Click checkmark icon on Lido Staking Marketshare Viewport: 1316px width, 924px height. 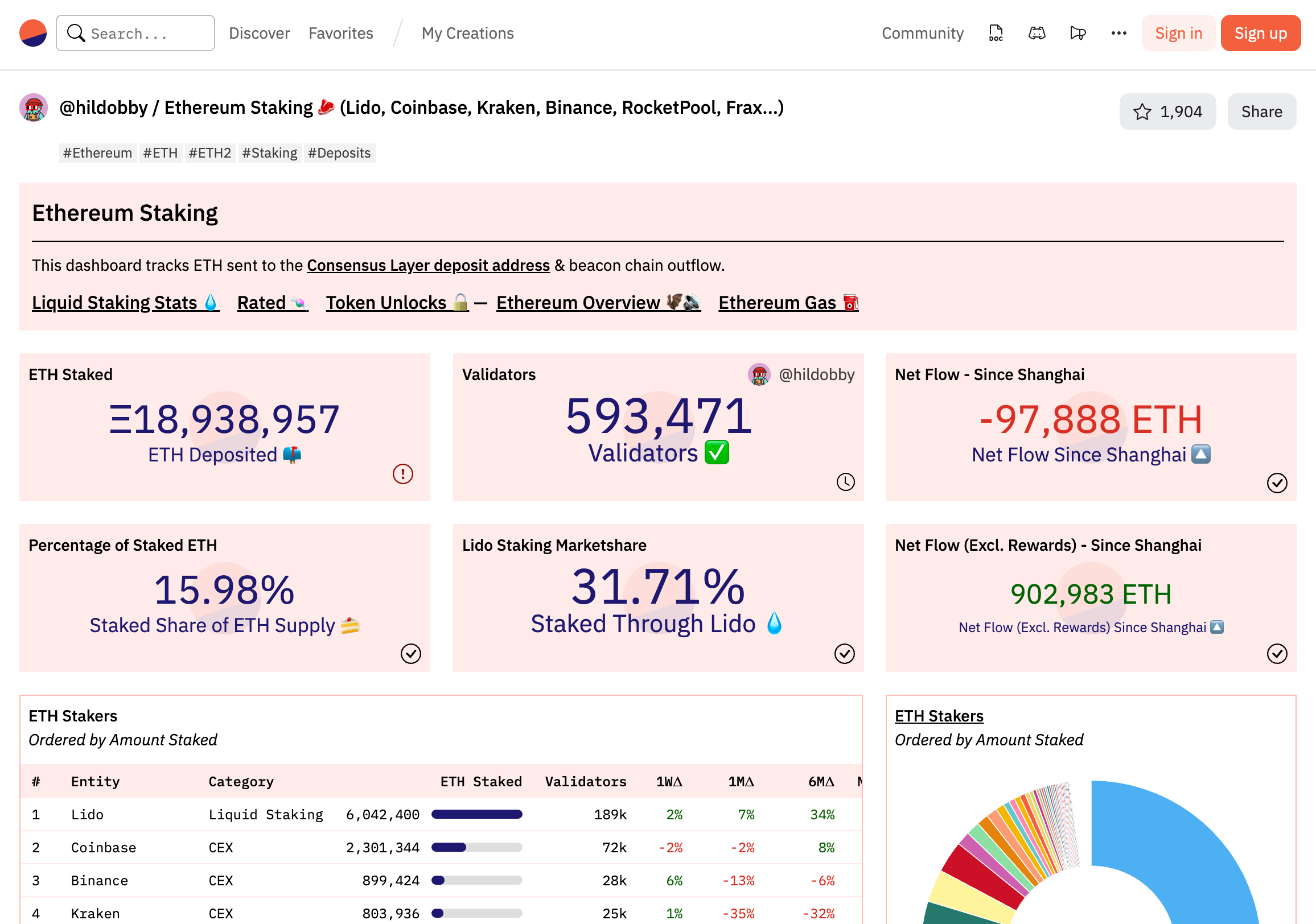point(844,654)
